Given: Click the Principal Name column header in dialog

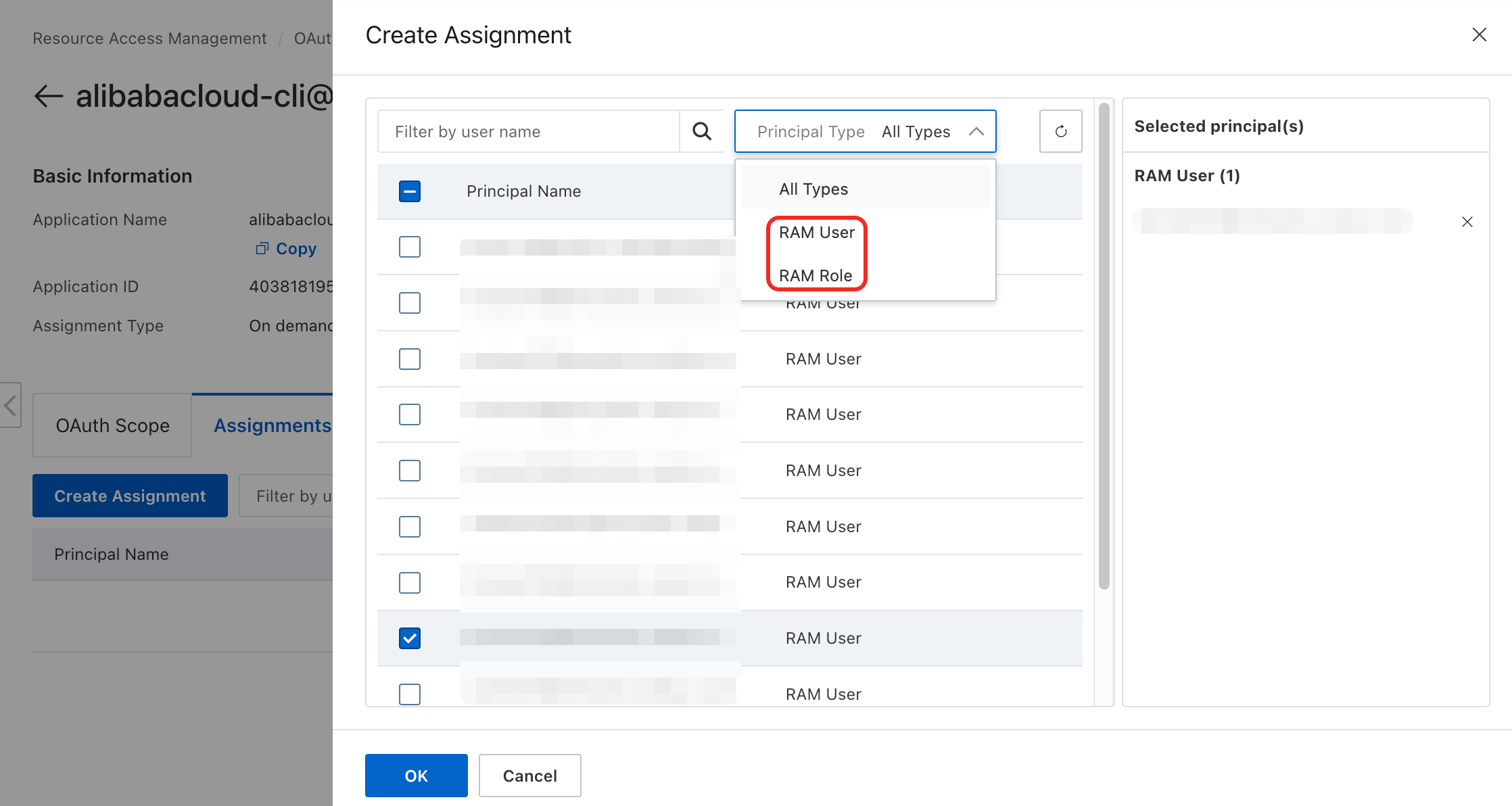Looking at the screenshot, I should pyautogui.click(x=523, y=191).
